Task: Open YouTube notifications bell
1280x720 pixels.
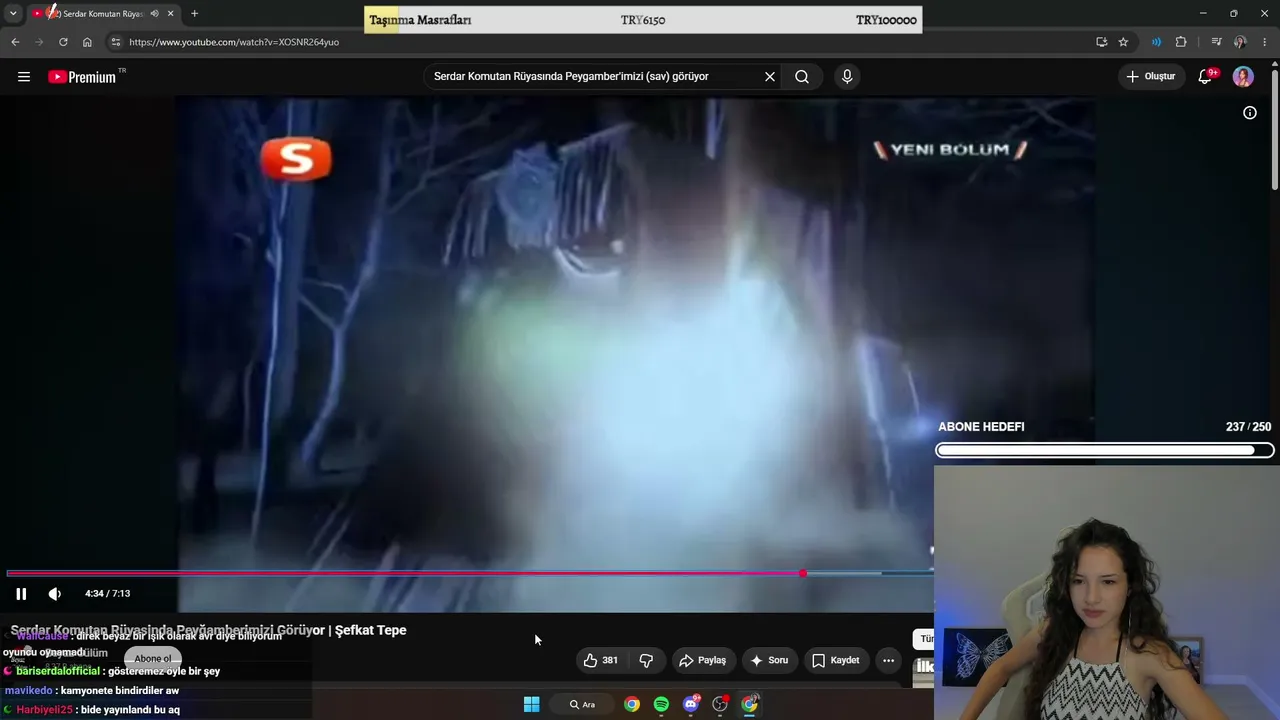Action: (1206, 77)
